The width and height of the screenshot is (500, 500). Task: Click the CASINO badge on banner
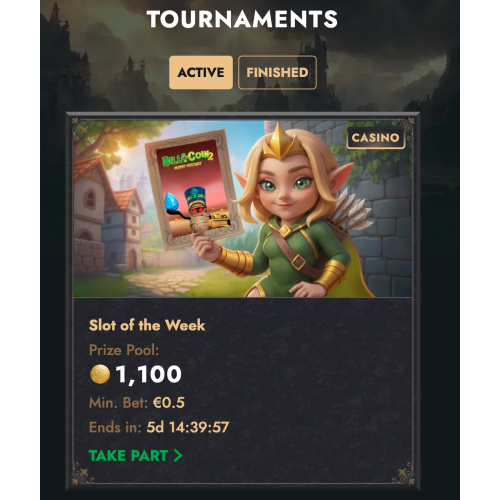pos(375,137)
